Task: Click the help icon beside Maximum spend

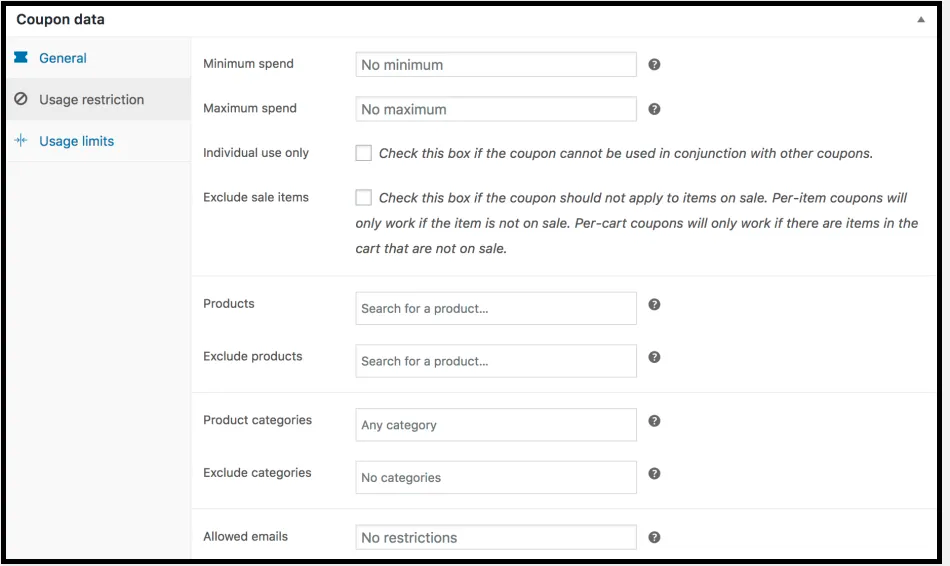Action: tap(654, 109)
